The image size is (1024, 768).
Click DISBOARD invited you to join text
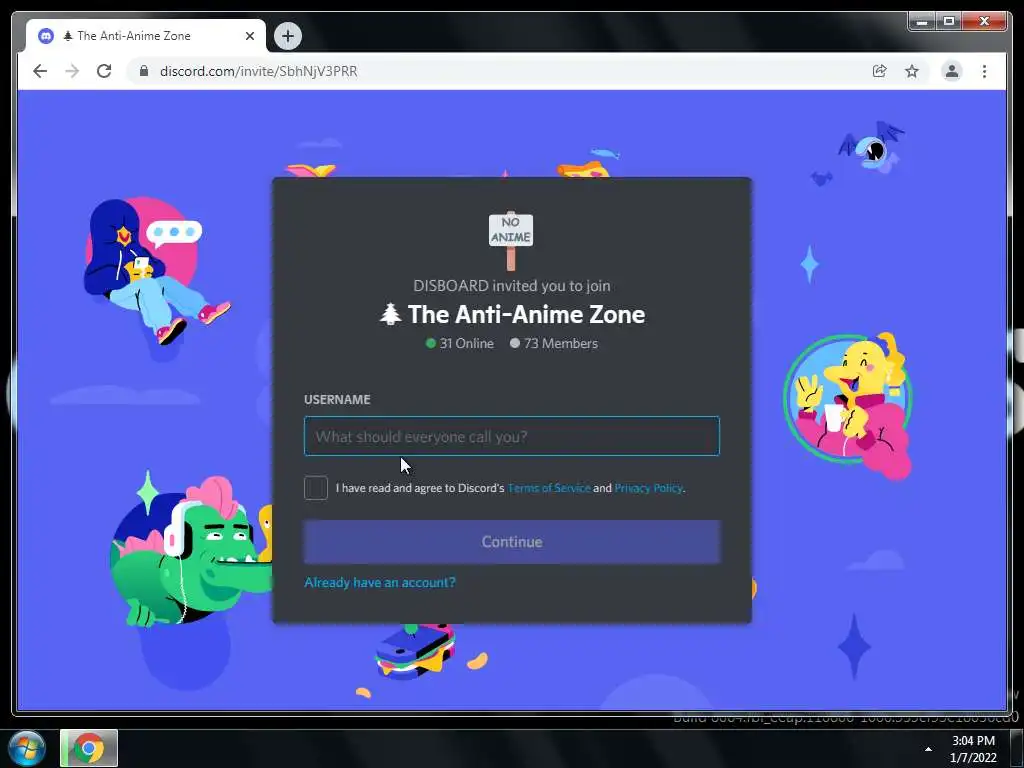(511, 285)
